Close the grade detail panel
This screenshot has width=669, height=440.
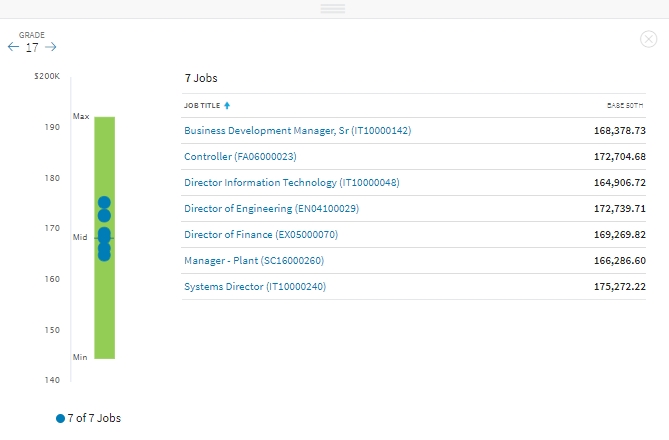(648, 39)
